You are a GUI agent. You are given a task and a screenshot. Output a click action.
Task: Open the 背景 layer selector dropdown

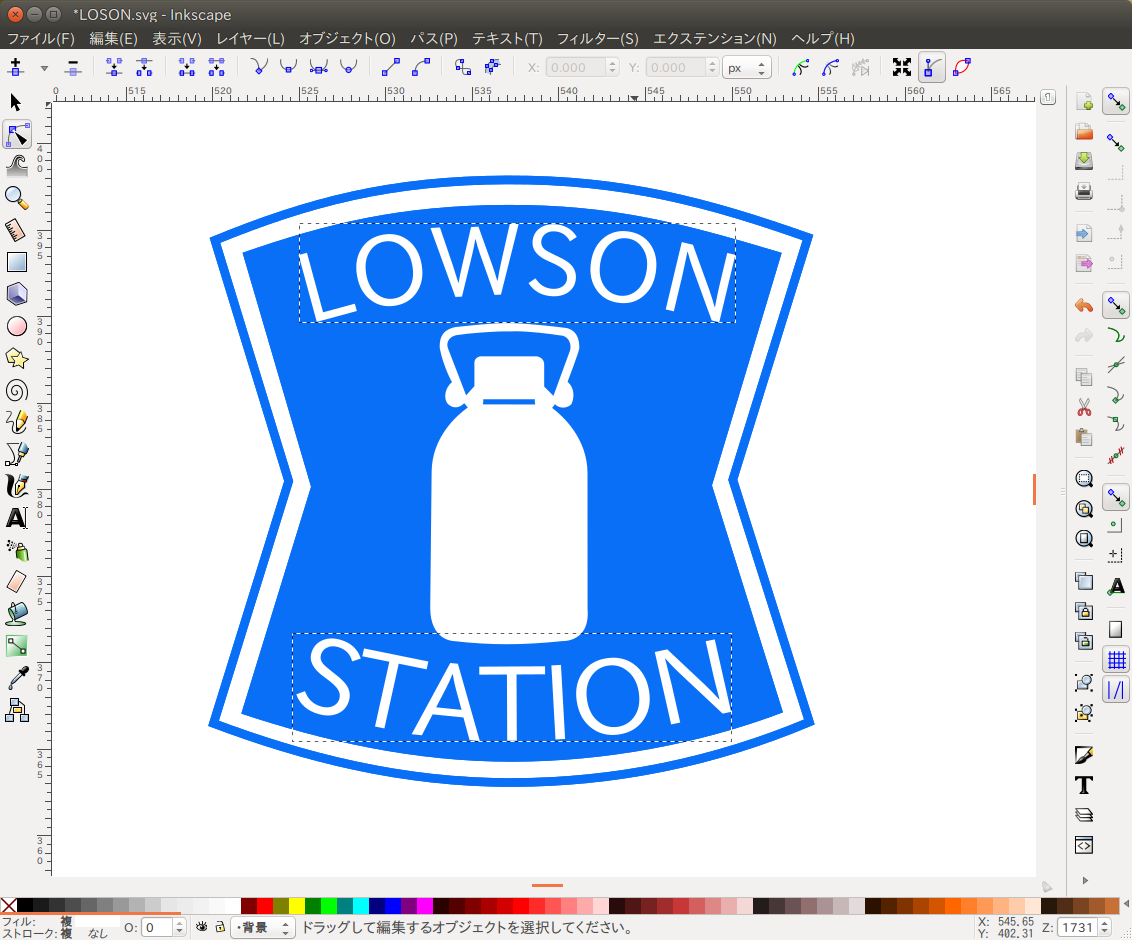pyautogui.click(x=263, y=928)
